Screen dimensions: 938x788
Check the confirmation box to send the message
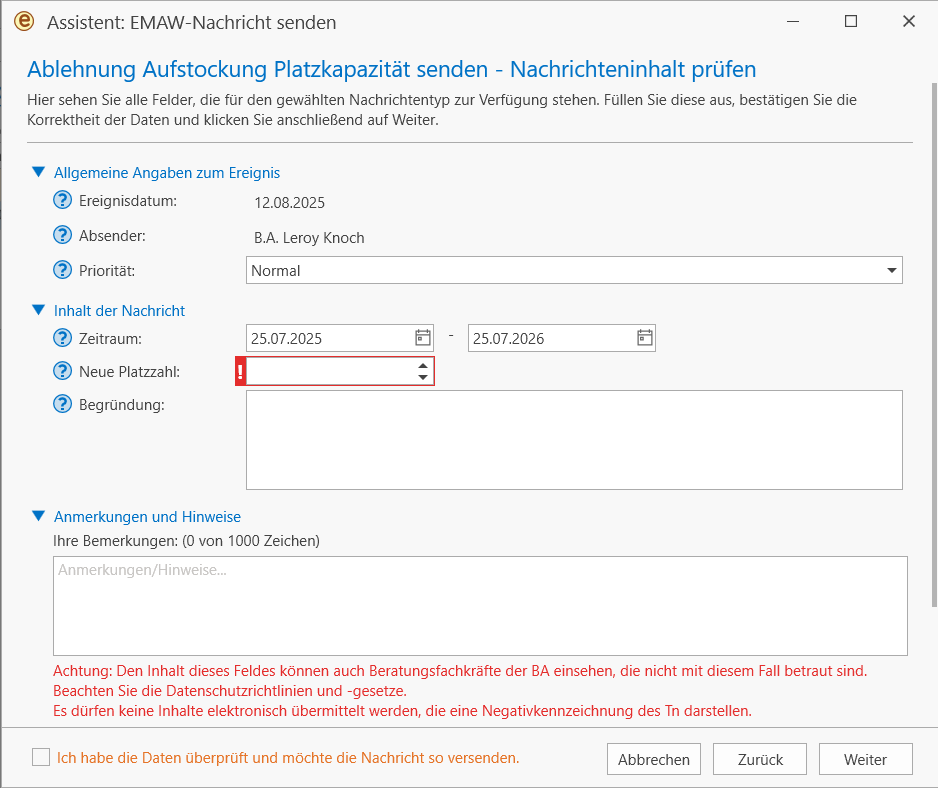pyautogui.click(x=41, y=757)
